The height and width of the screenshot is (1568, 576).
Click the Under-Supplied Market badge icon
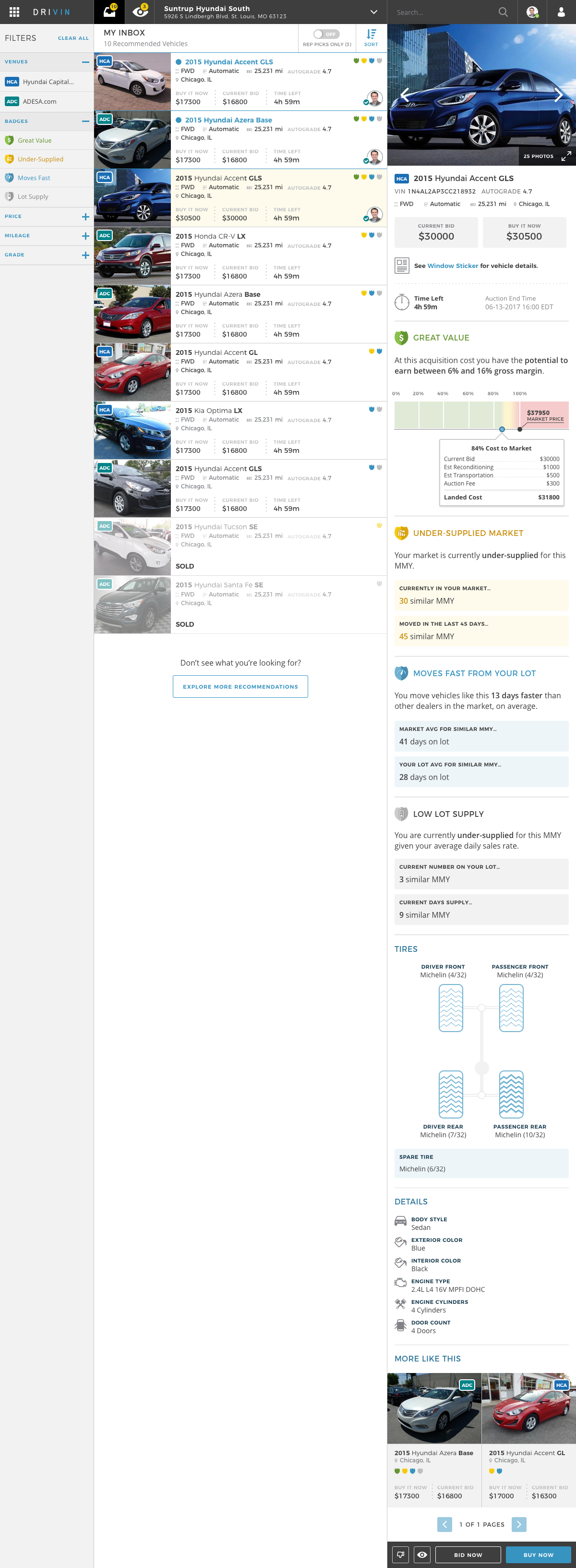(x=401, y=533)
